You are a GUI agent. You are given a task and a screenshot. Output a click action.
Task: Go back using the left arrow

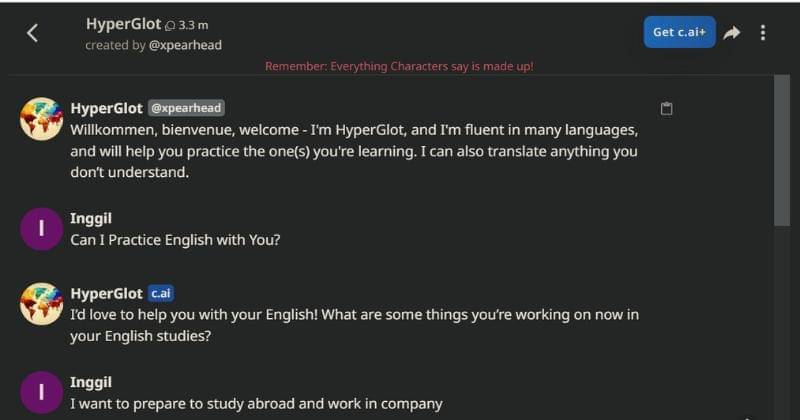pos(32,33)
